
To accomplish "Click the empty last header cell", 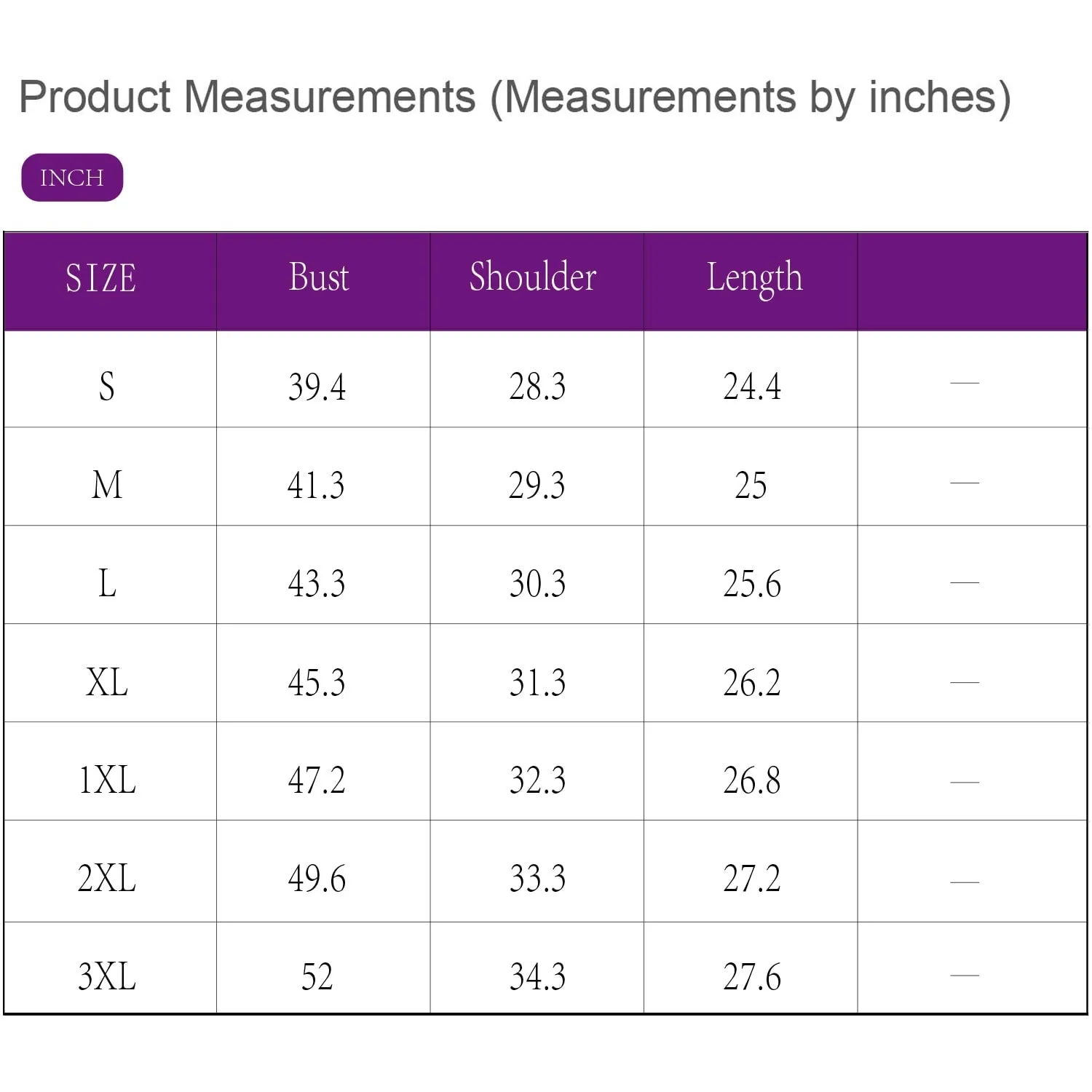I will 972,281.
